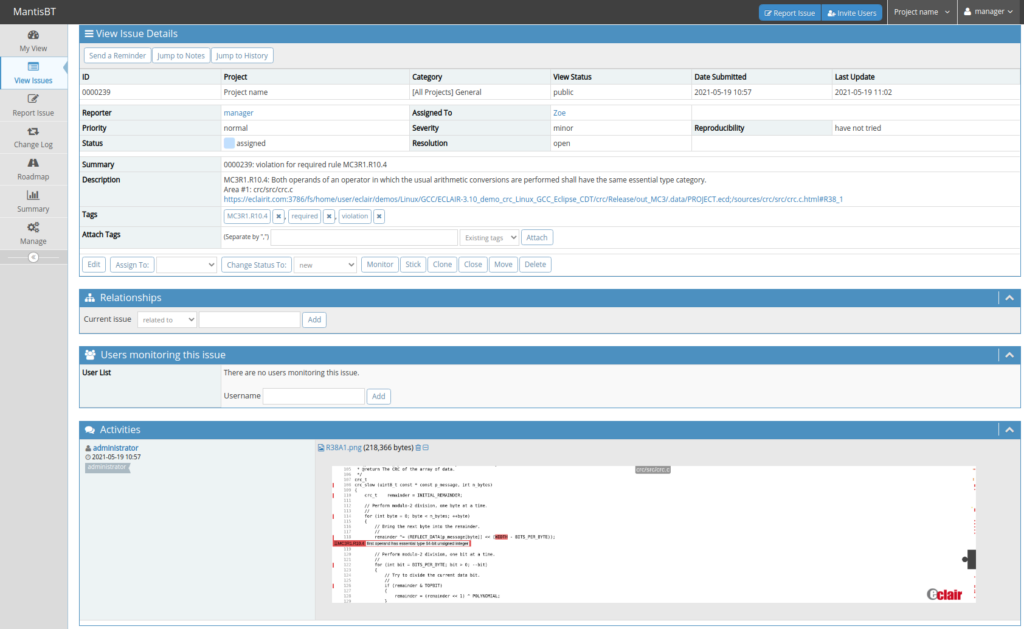Focus the related issue ID field
This screenshot has width=1024, height=629.
(x=249, y=320)
